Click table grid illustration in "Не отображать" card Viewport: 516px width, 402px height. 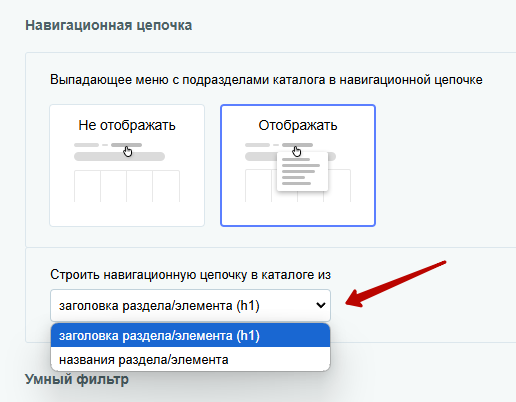127,186
